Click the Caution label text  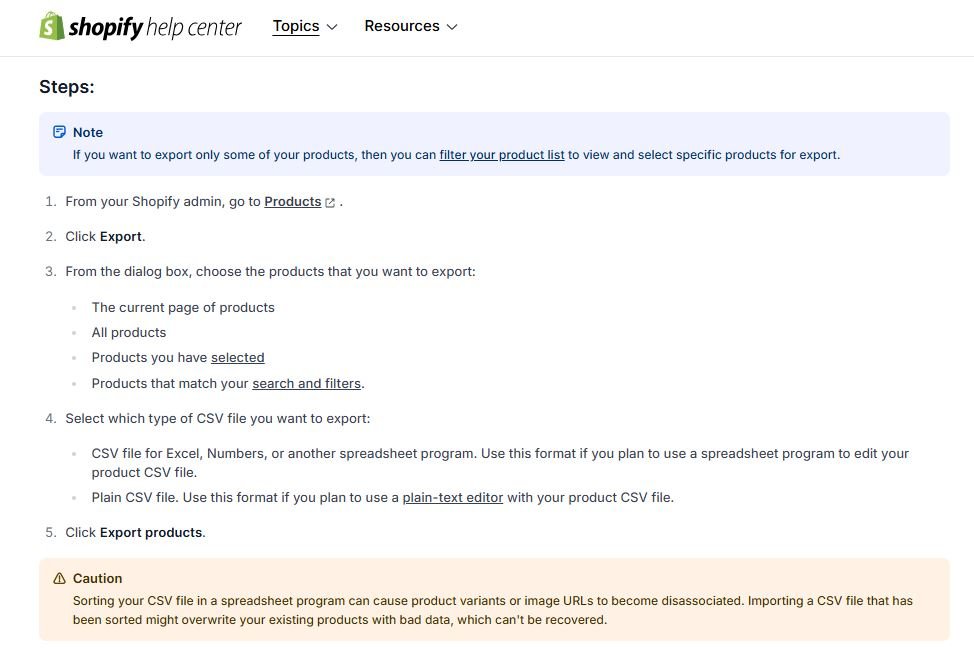point(98,578)
